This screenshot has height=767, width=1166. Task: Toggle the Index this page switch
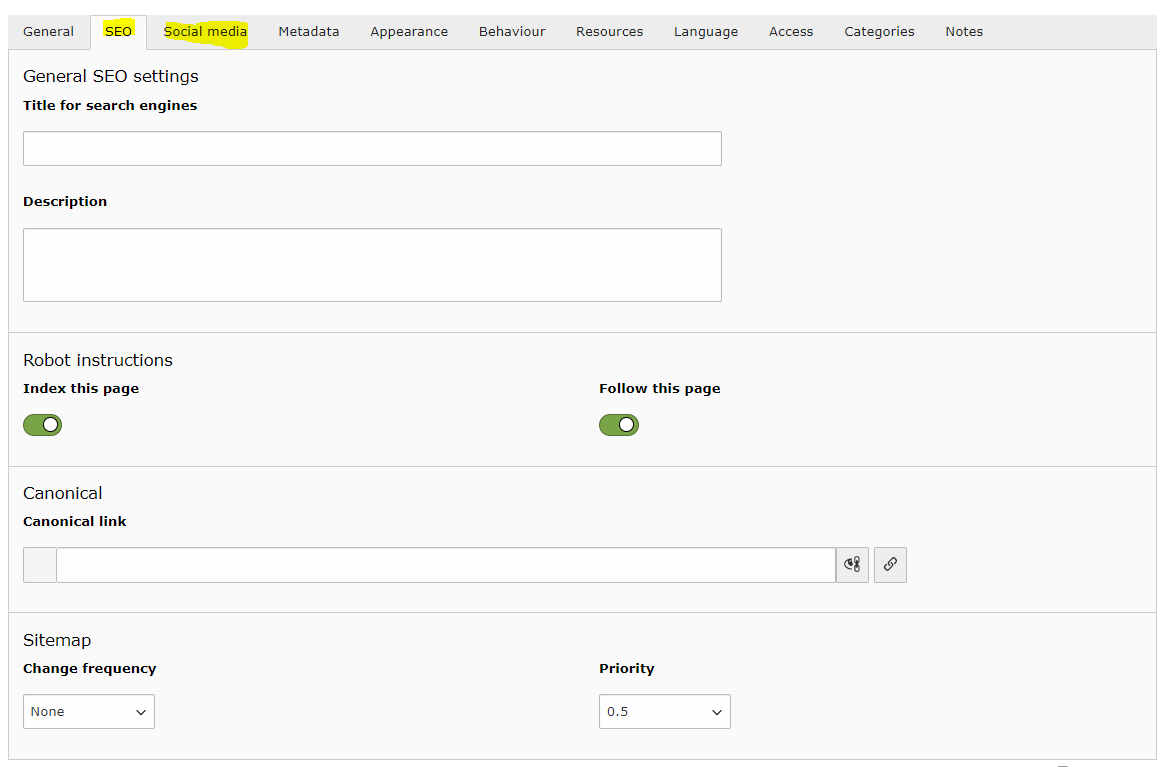tap(43, 425)
